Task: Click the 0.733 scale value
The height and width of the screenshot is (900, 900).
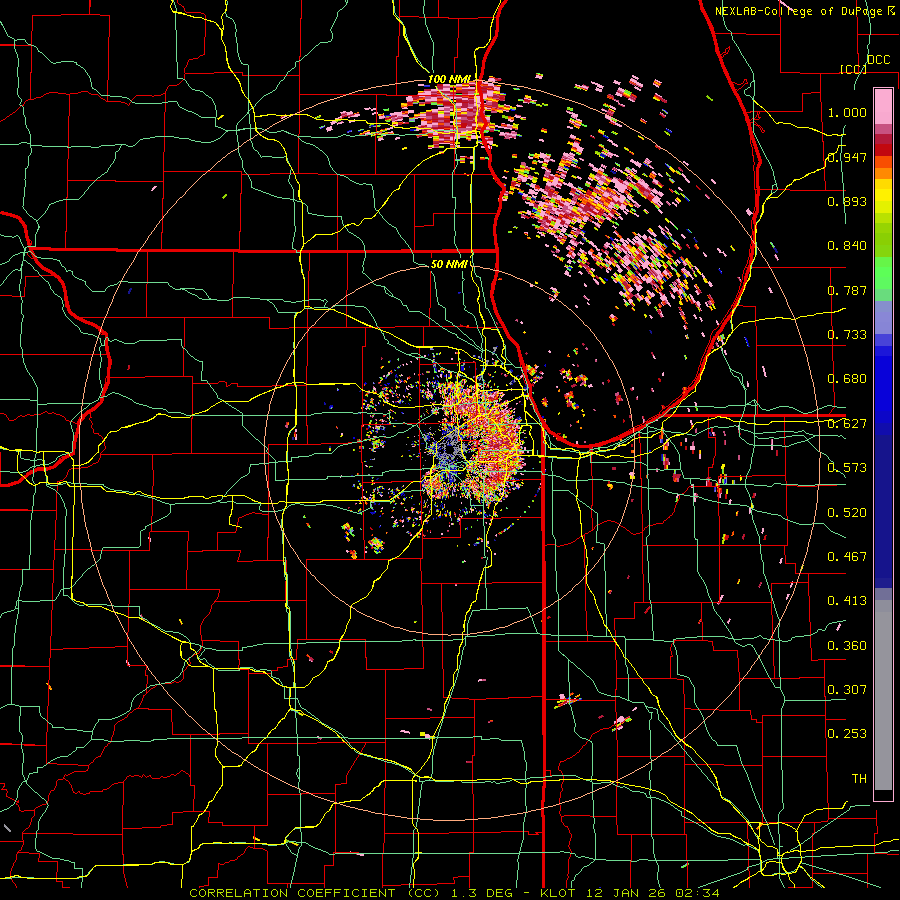Action: pos(847,335)
